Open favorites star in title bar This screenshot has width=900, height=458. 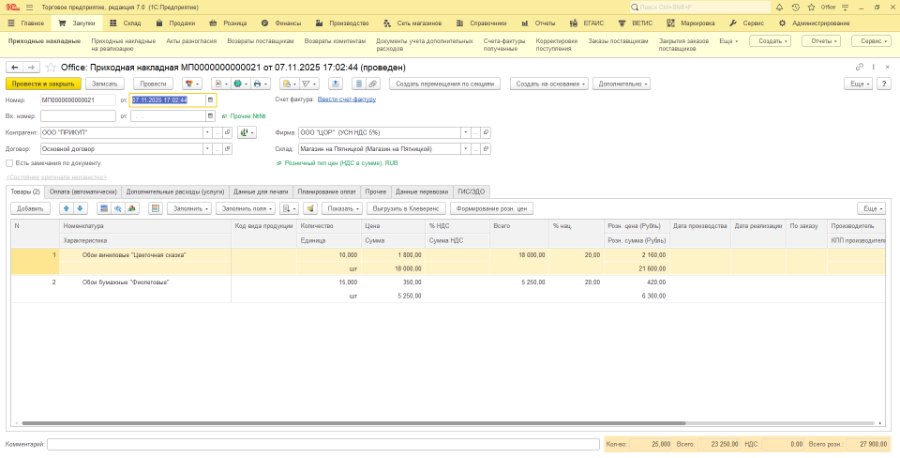point(811,7)
